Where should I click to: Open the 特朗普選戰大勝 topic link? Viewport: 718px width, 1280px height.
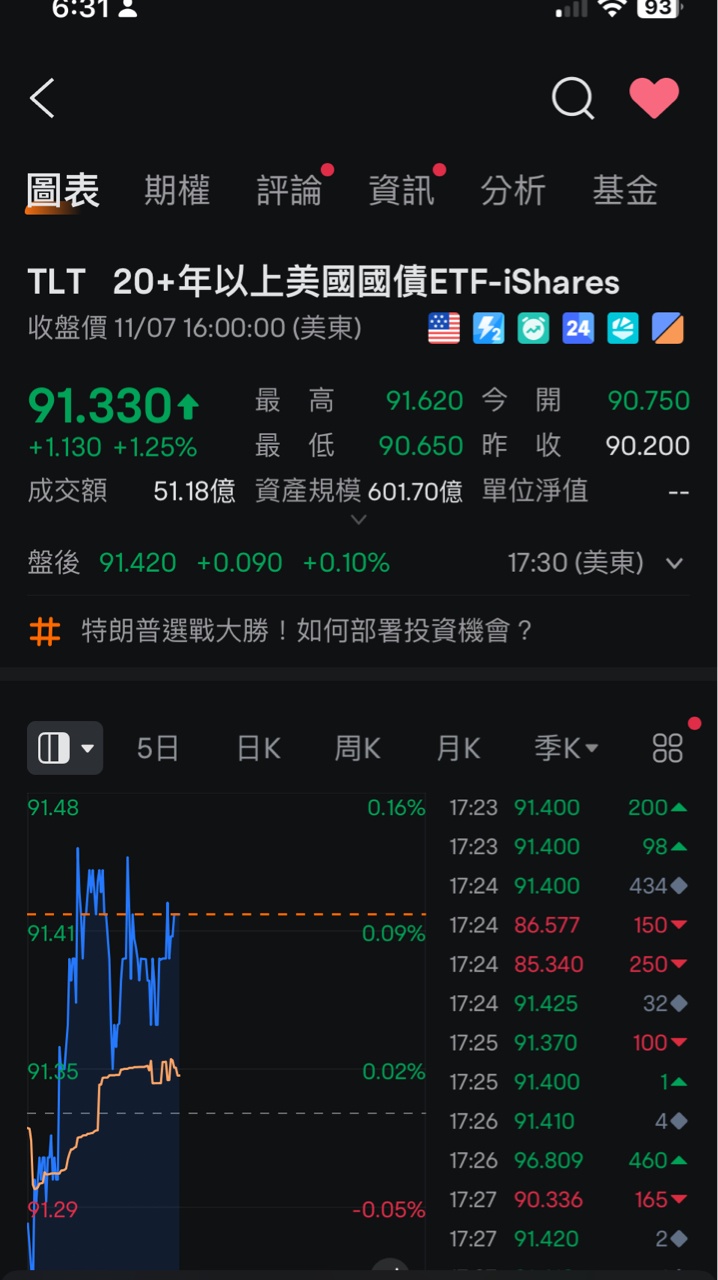pyautogui.click(x=307, y=632)
